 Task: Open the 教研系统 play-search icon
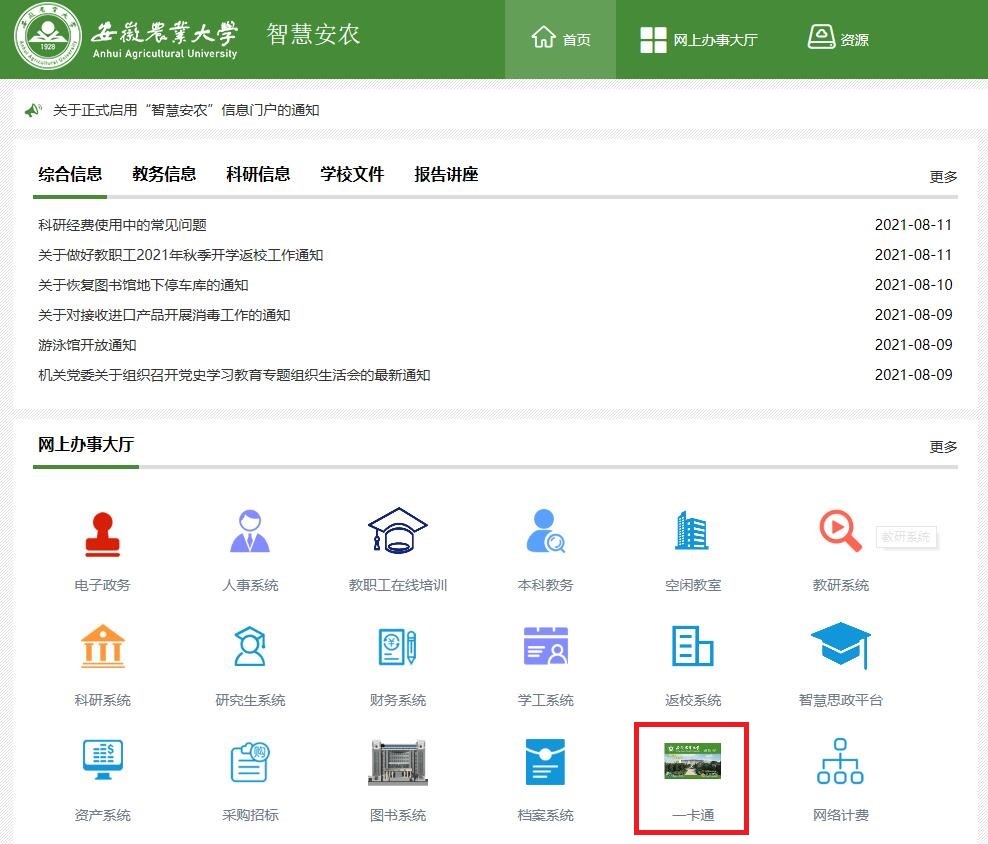(840, 533)
